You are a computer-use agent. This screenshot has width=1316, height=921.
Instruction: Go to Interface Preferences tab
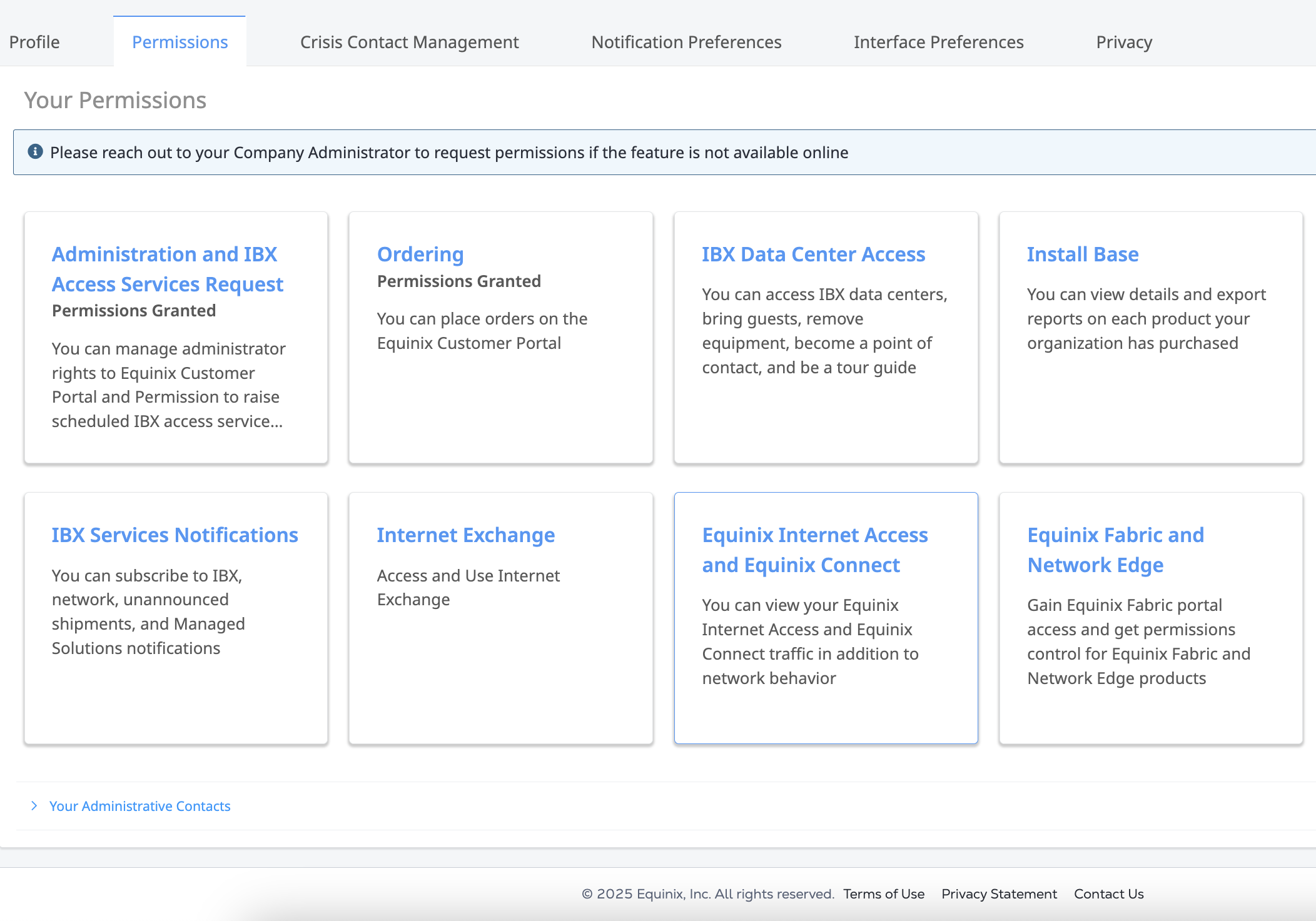(938, 42)
